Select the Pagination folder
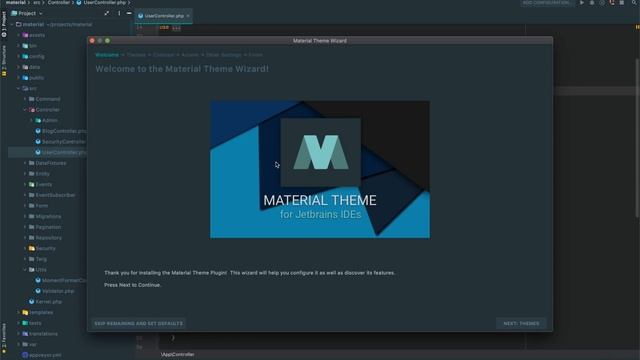The height and width of the screenshot is (360, 640). point(45,227)
